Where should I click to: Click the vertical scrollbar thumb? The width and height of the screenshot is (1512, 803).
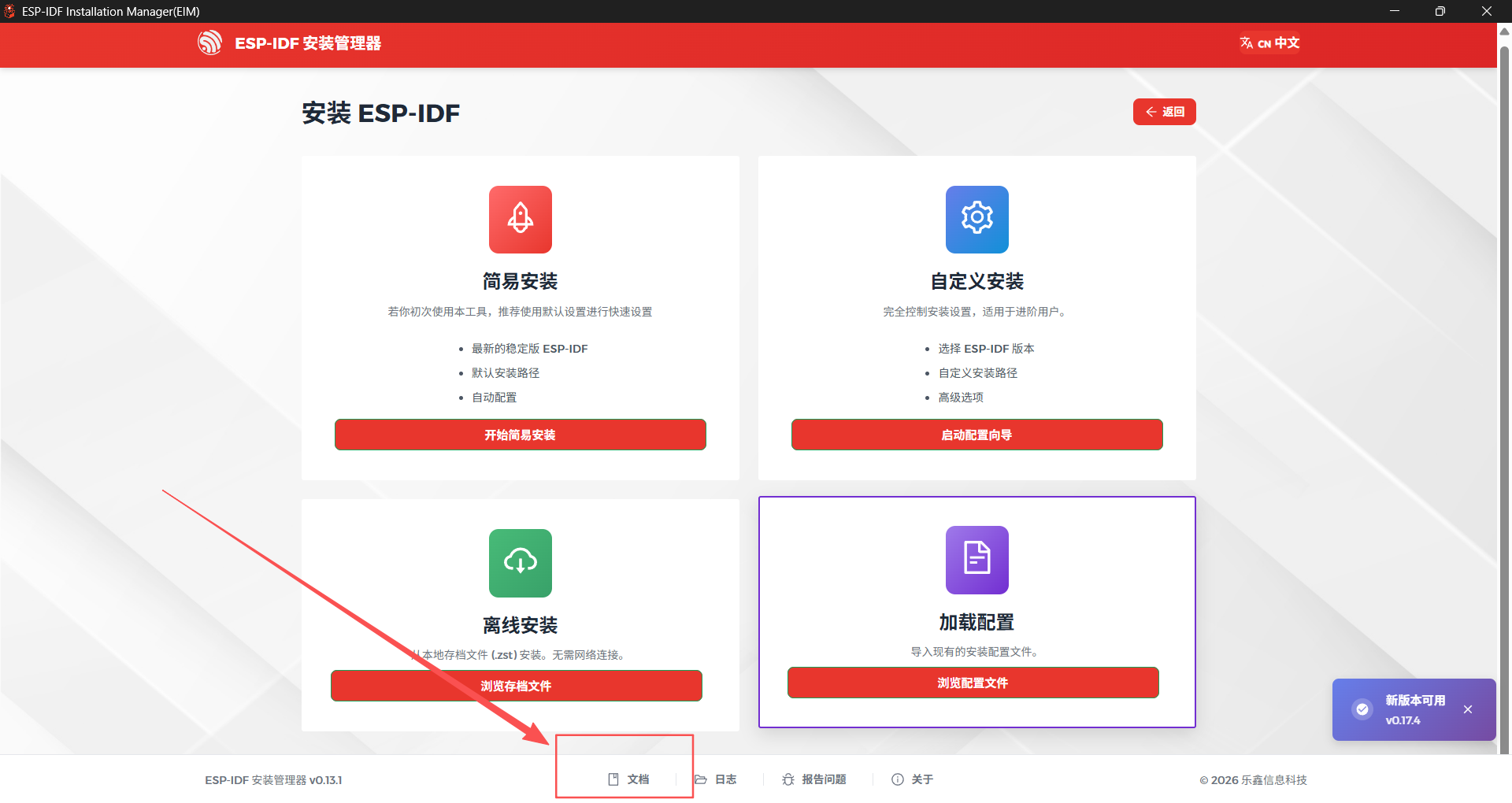click(1504, 400)
